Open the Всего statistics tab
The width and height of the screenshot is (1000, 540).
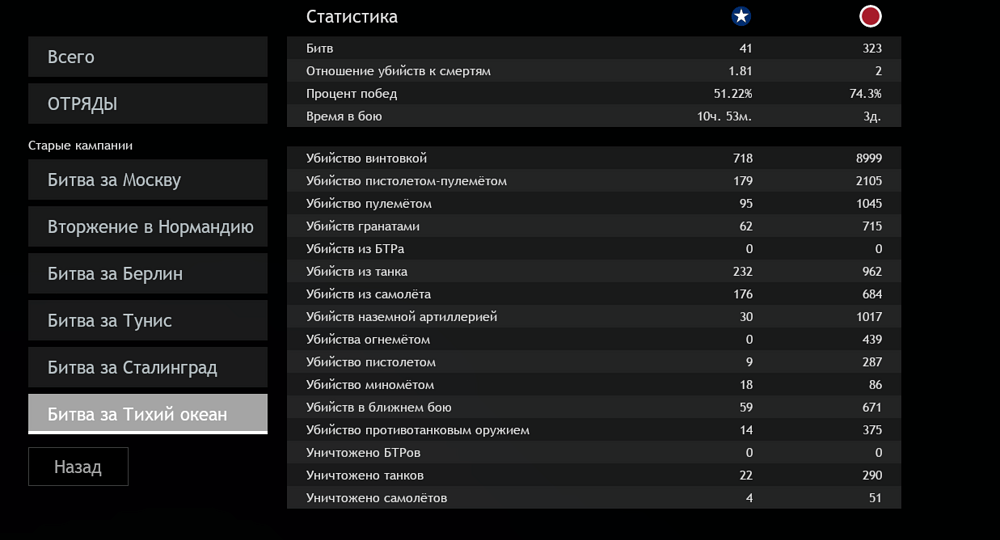click(x=148, y=57)
